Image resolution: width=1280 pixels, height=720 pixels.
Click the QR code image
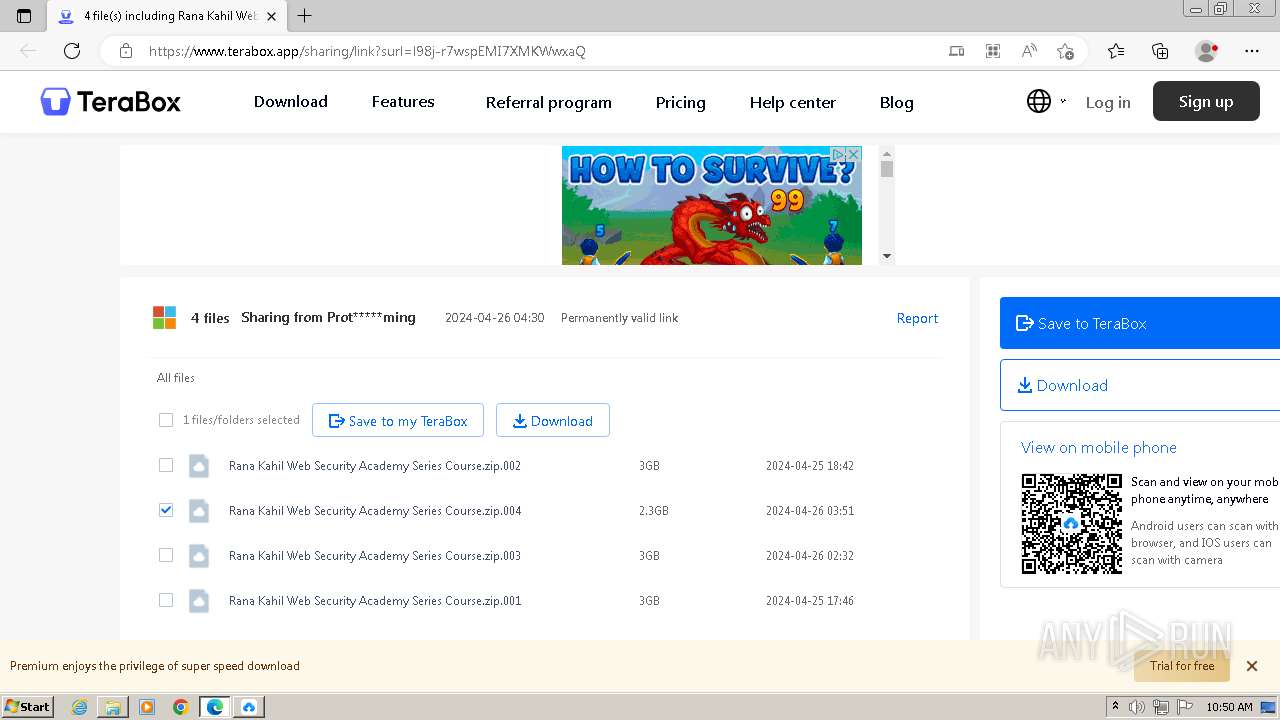click(x=1072, y=524)
